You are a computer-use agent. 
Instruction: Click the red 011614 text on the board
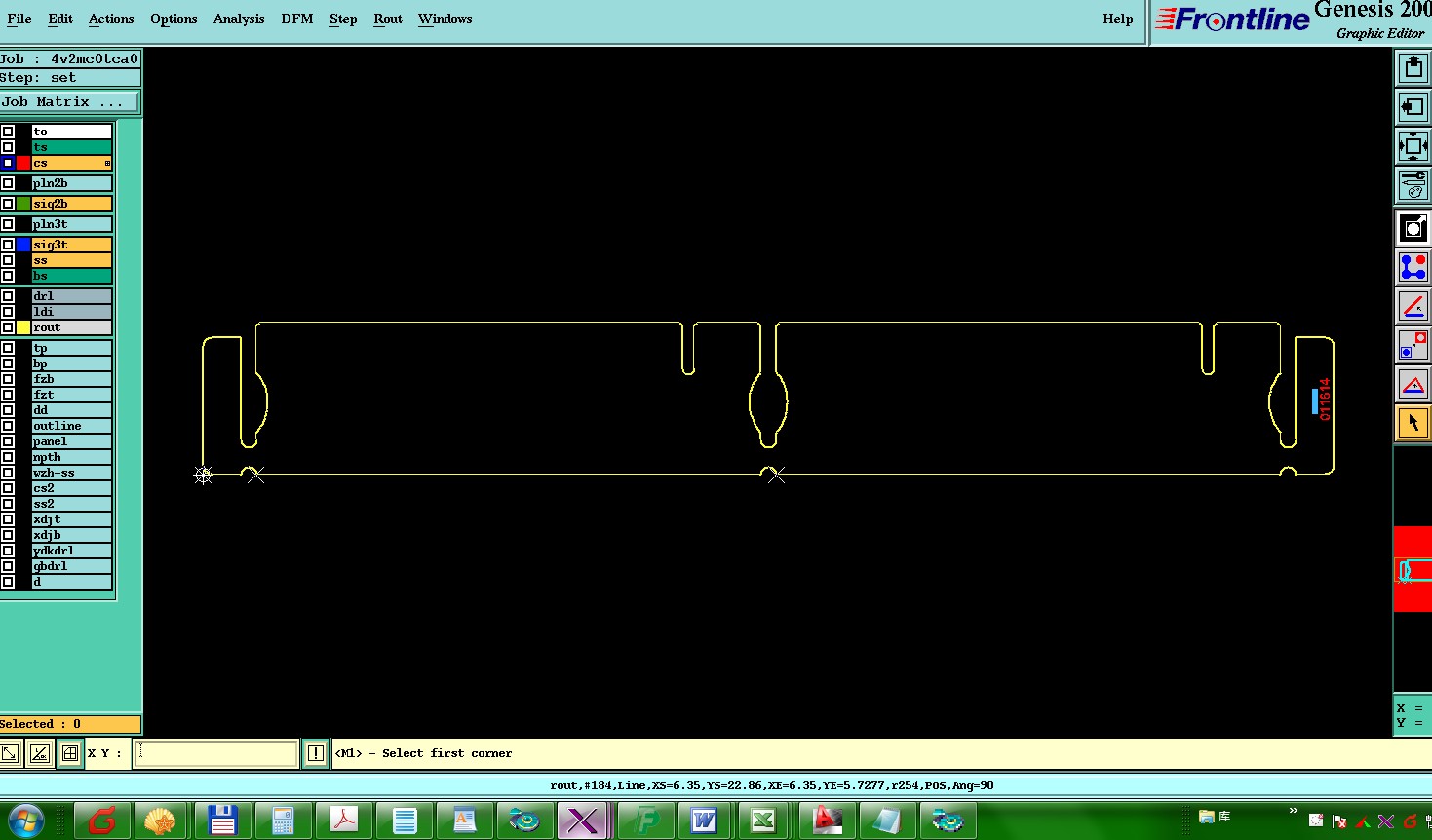(x=1325, y=400)
